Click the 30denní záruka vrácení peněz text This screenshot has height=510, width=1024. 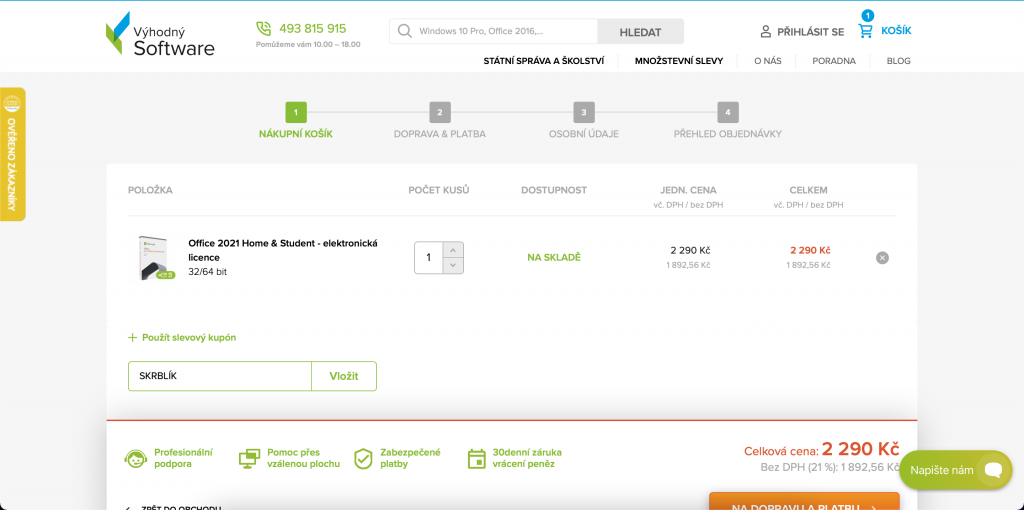527,458
